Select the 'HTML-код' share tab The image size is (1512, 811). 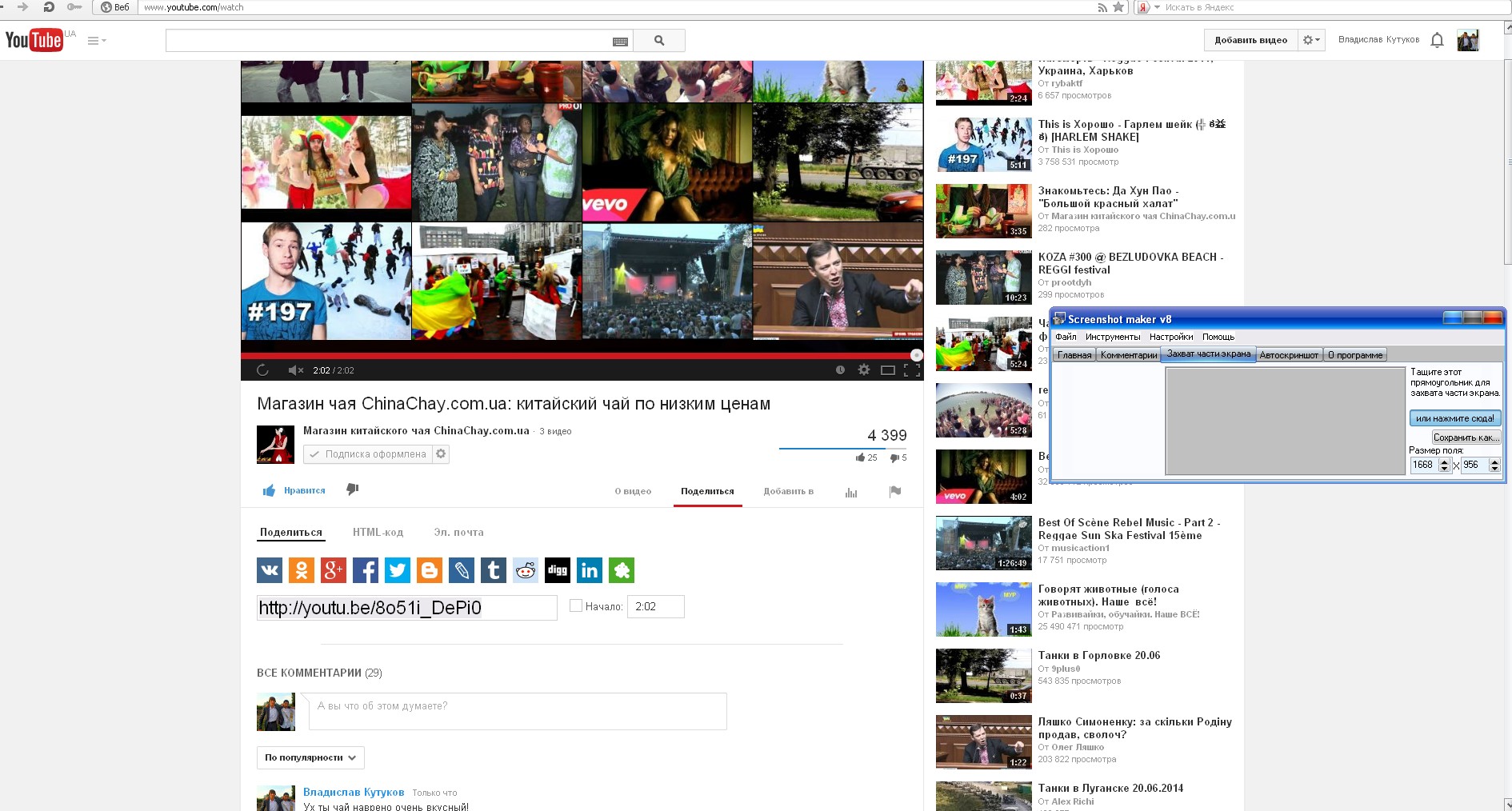coord(378,532)
